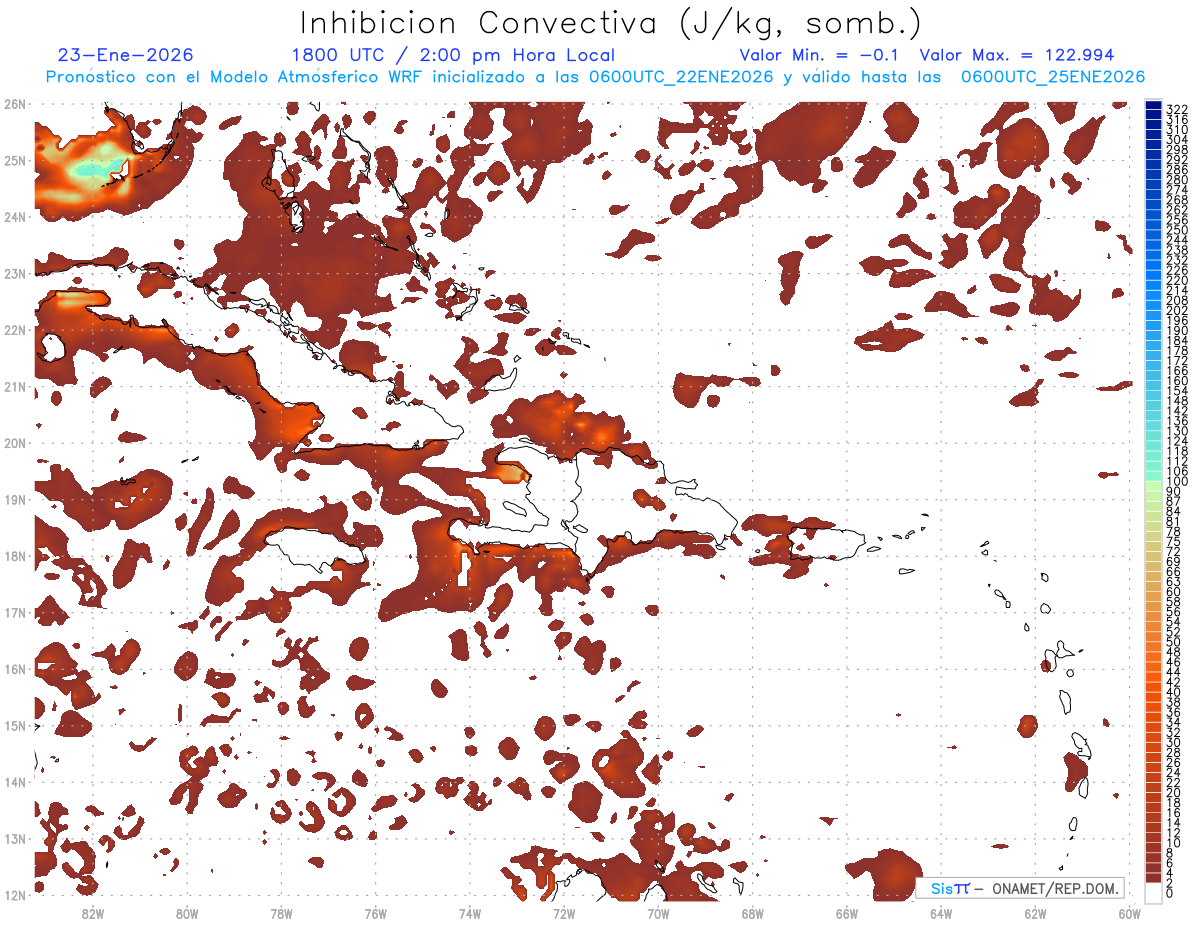Click the '21N' latitude label
Image resolution: width=1200 pixels, height=927 pixels.
(x=15, y=386)
